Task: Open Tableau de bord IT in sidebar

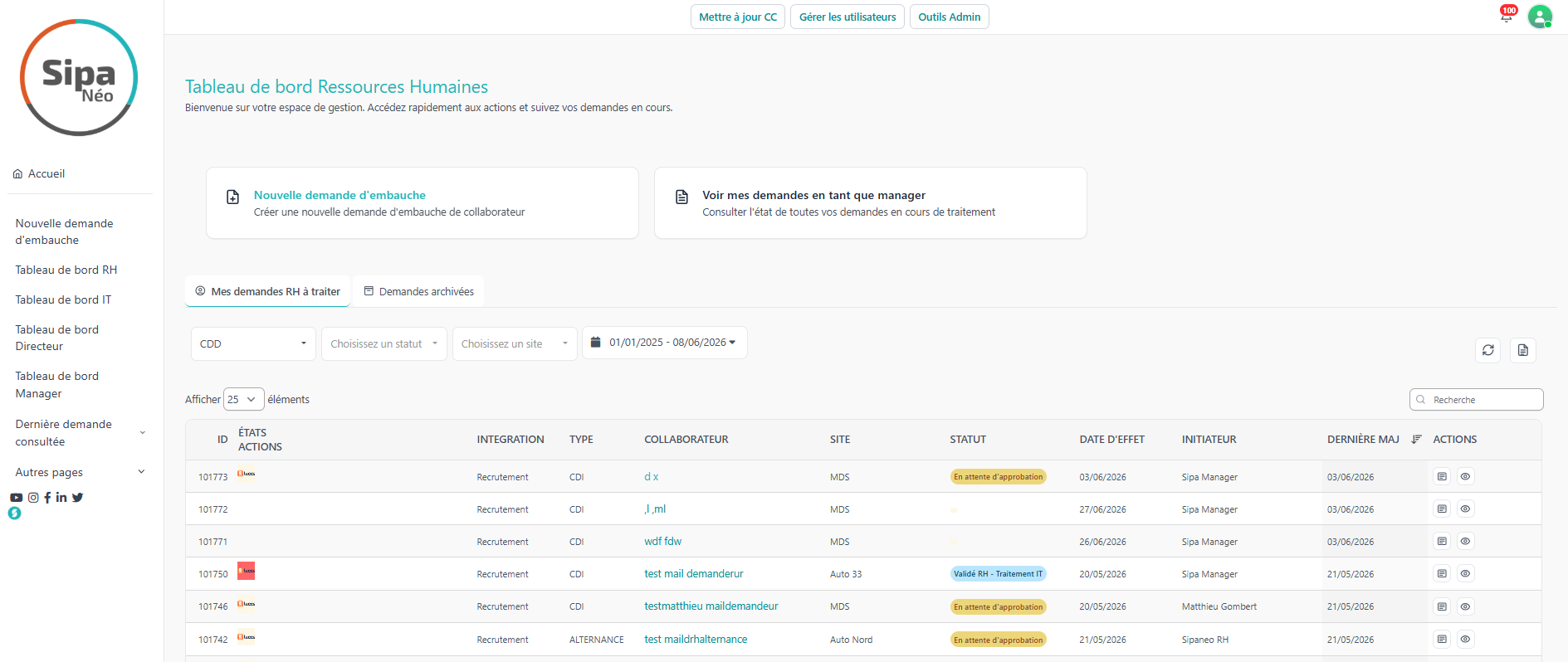Action: 63,299
